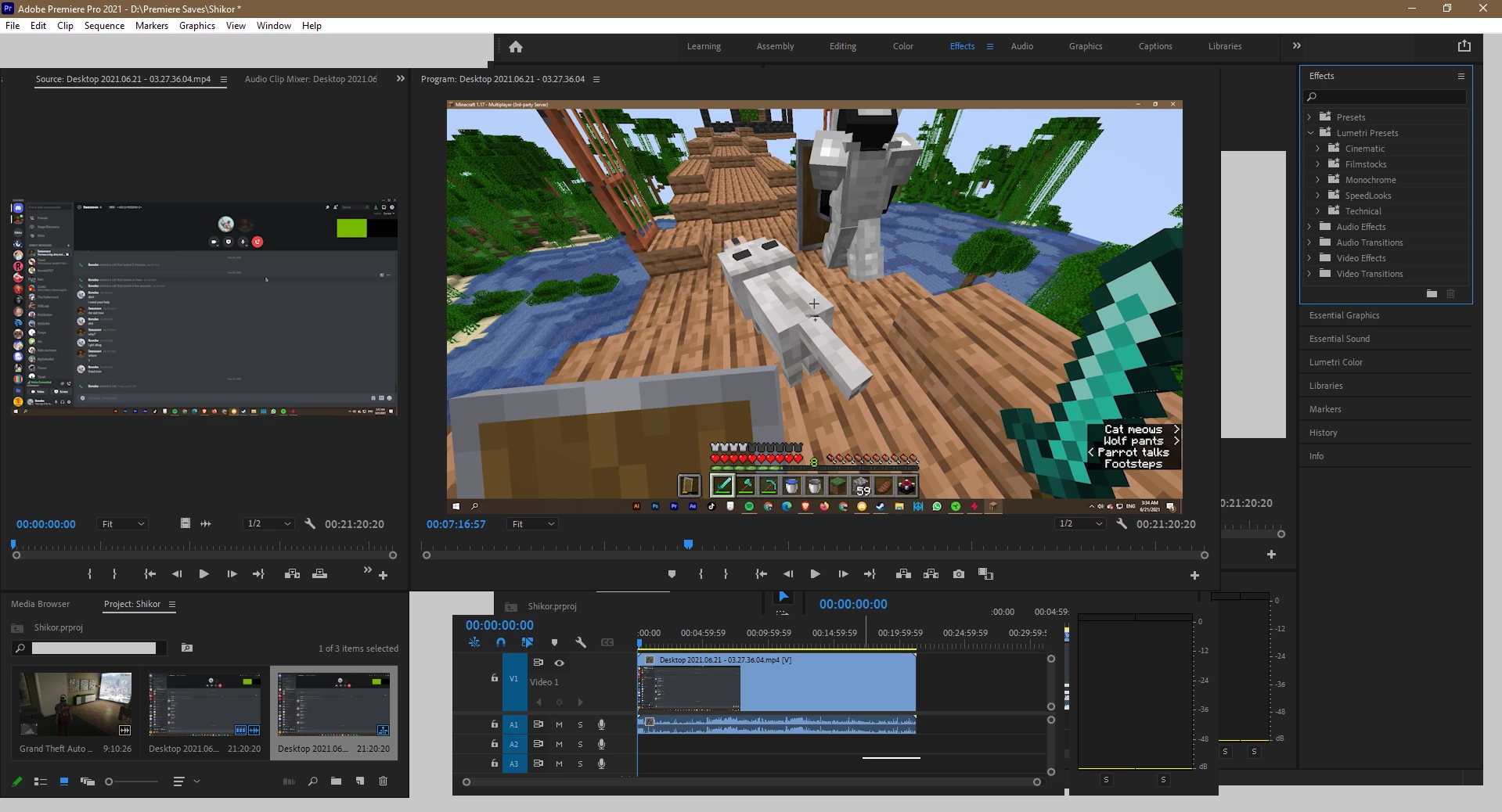Toggle lock on V1 track
The width and height of the screenshot is (1502, 812).
click(x=494, y=677)
